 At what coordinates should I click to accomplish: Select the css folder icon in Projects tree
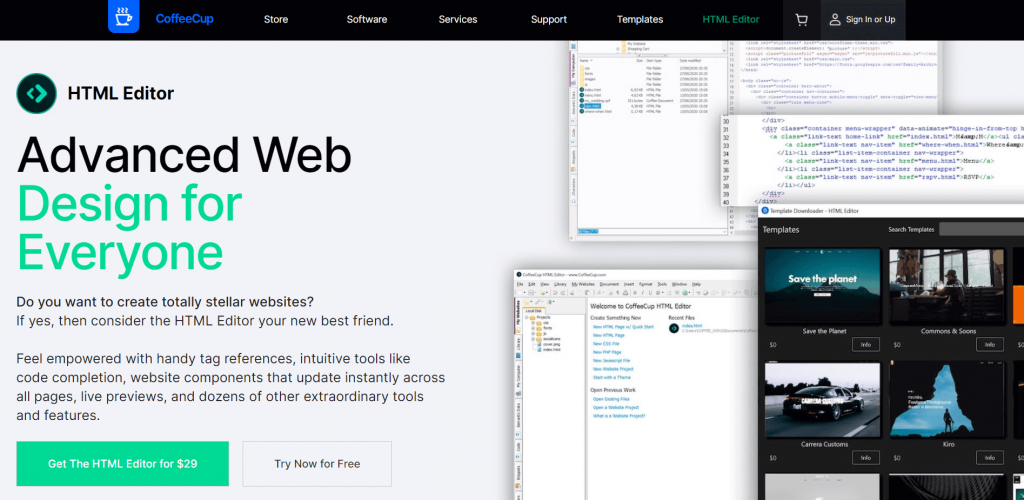click(x=539, y=323)
